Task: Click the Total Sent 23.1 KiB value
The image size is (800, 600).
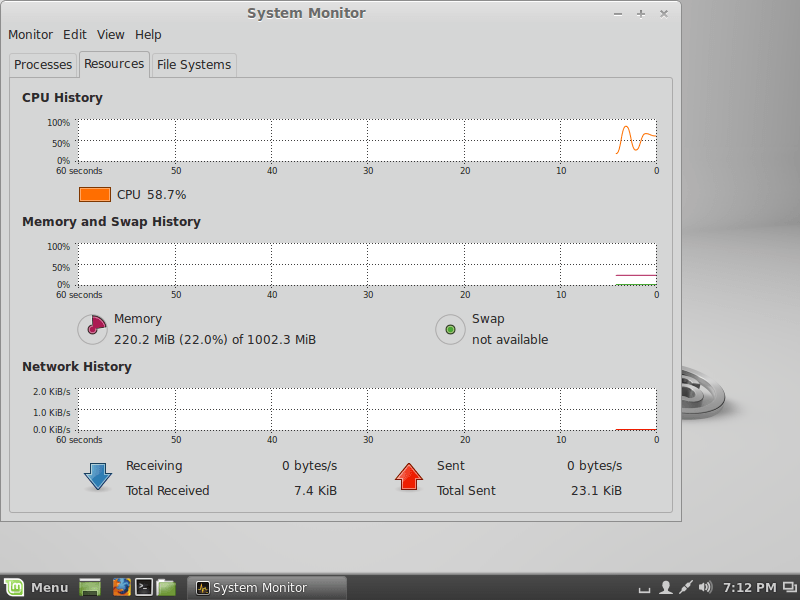Action: (x=596, y=490)
